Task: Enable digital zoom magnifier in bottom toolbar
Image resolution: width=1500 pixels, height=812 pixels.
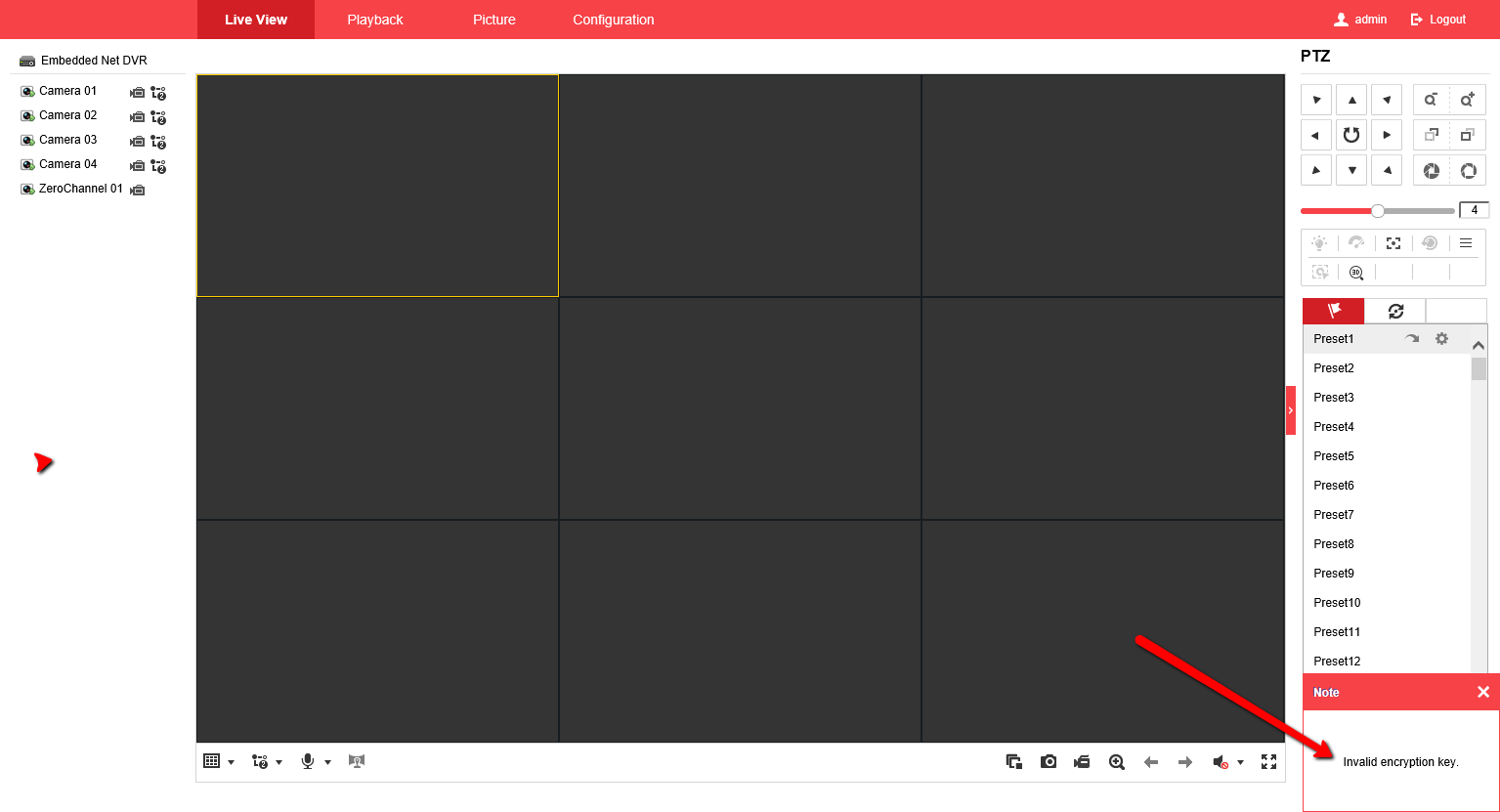Action: (x=1116, y=762)
